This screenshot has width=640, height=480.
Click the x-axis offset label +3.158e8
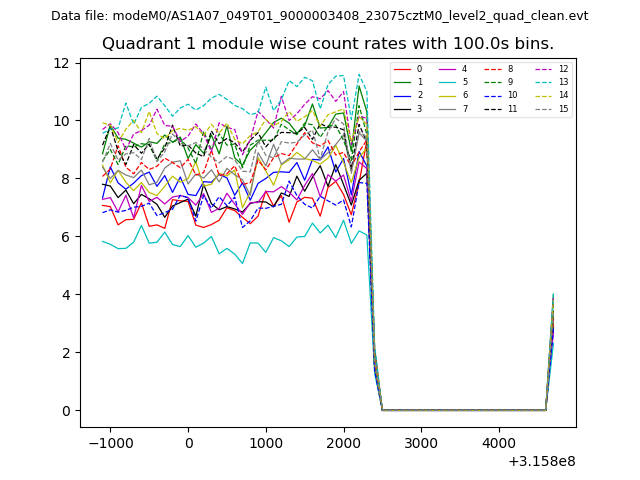pyautogui.click(x=543, y=461)
